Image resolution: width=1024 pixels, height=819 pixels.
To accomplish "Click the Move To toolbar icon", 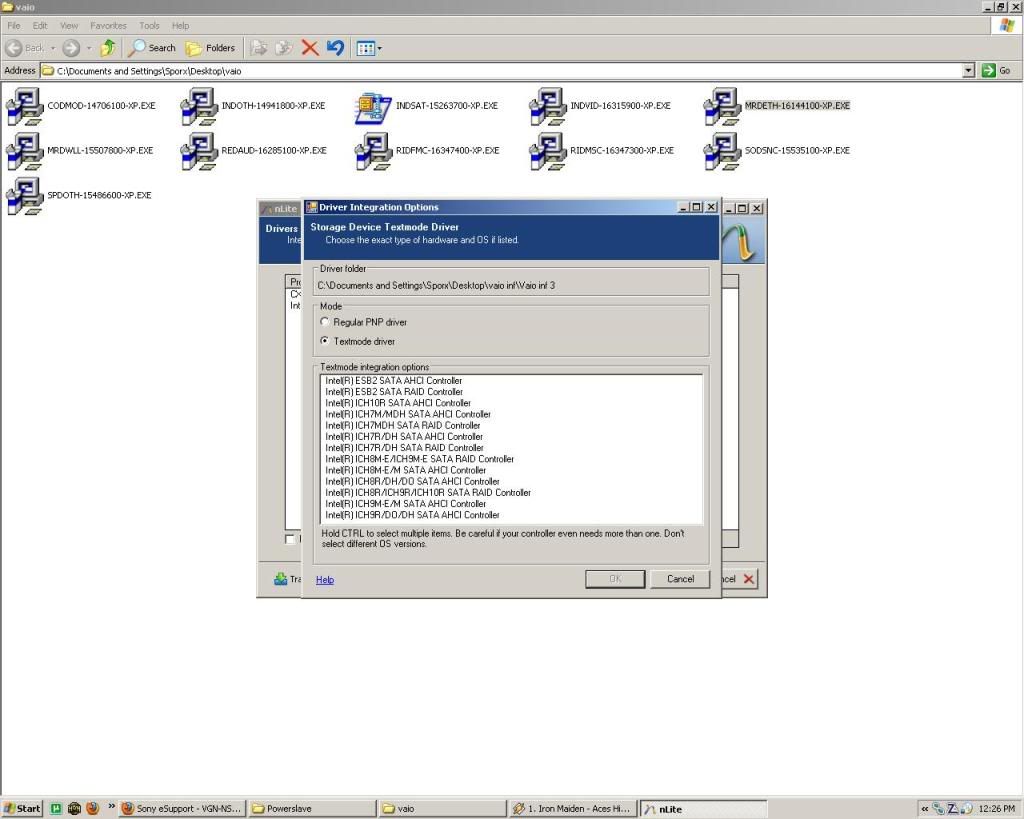I will coord(259,48).
